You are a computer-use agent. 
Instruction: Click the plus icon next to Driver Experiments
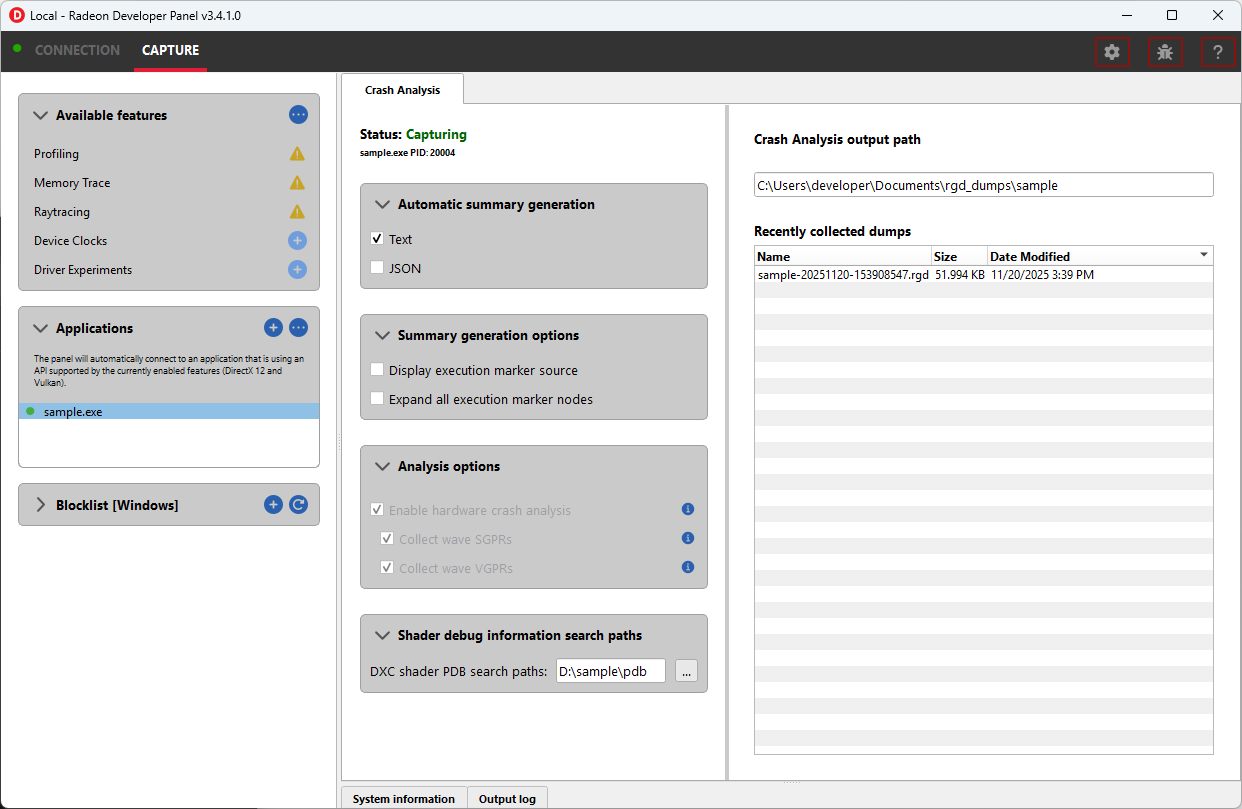coord(298,270)
